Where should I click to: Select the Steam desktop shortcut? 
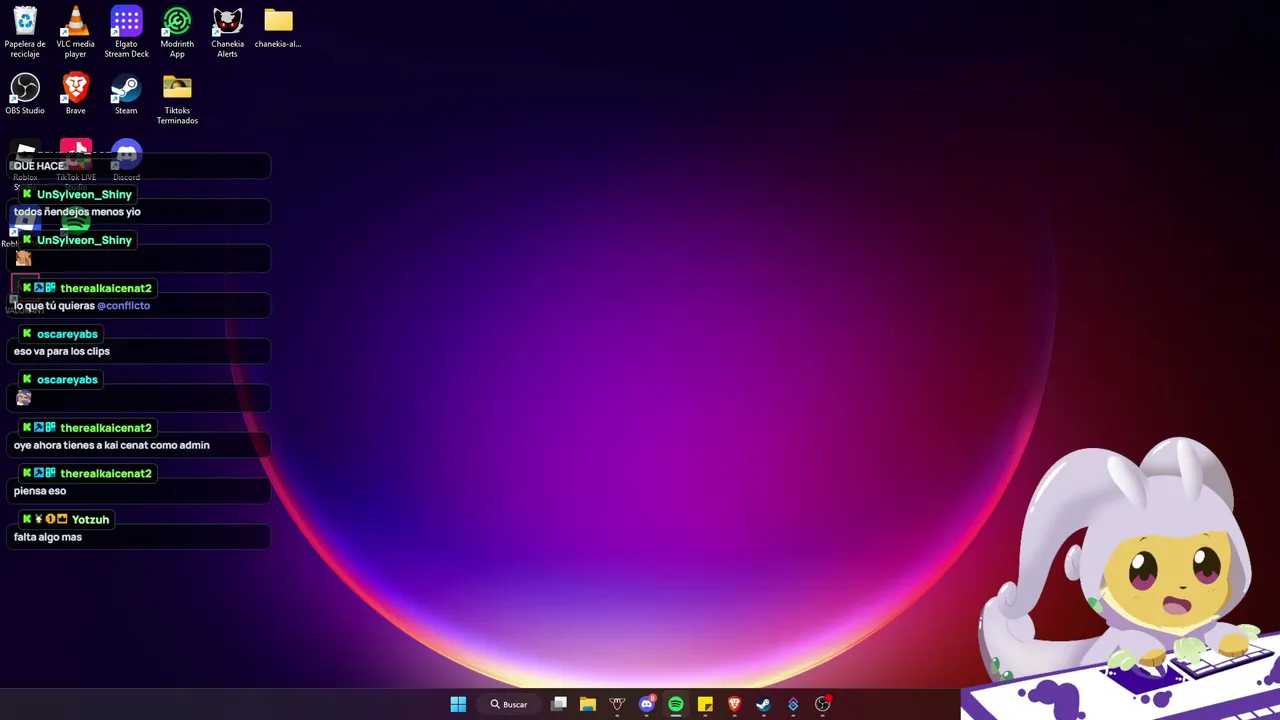pyautogui.click(x=126, y=94)
